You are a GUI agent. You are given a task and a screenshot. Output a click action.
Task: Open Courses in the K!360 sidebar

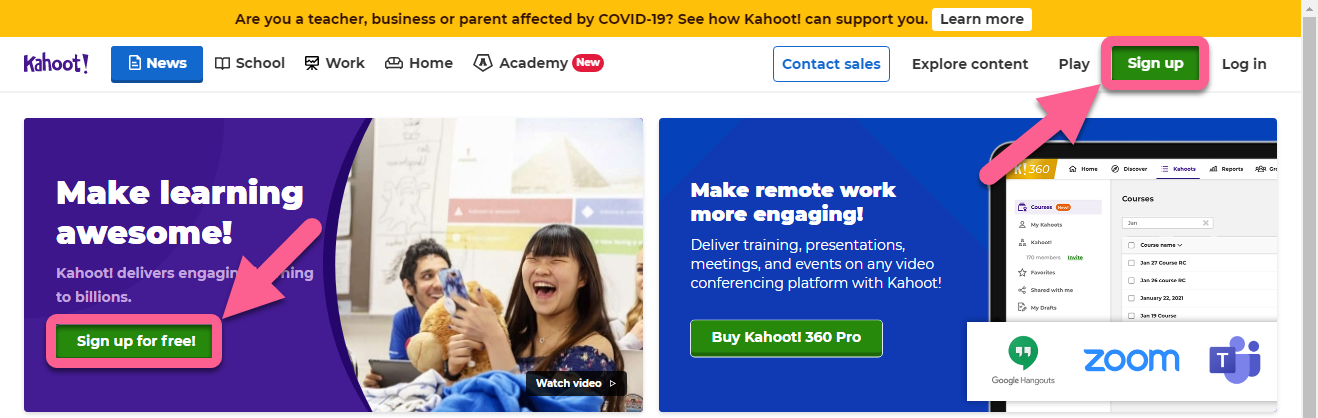(x=1058, y=207)
